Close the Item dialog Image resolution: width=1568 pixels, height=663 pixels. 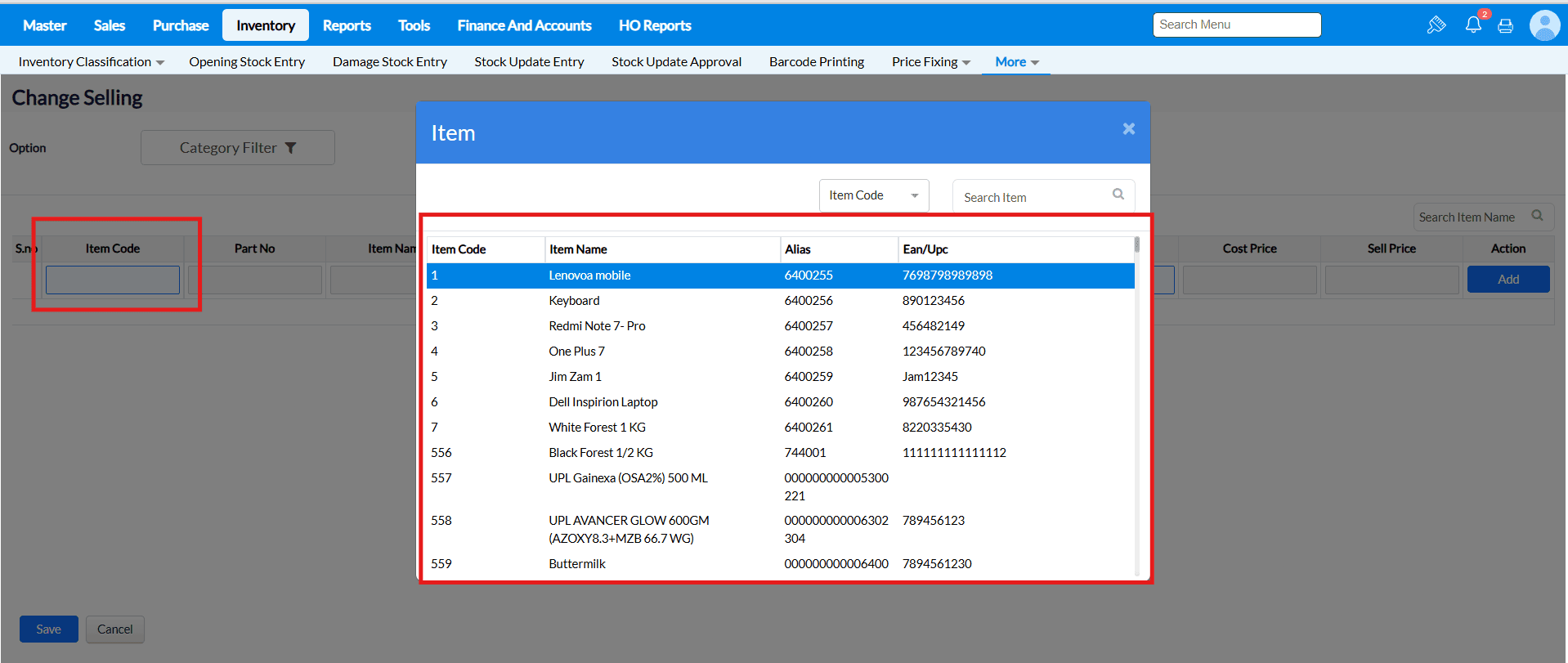(x=1129, y=129)
